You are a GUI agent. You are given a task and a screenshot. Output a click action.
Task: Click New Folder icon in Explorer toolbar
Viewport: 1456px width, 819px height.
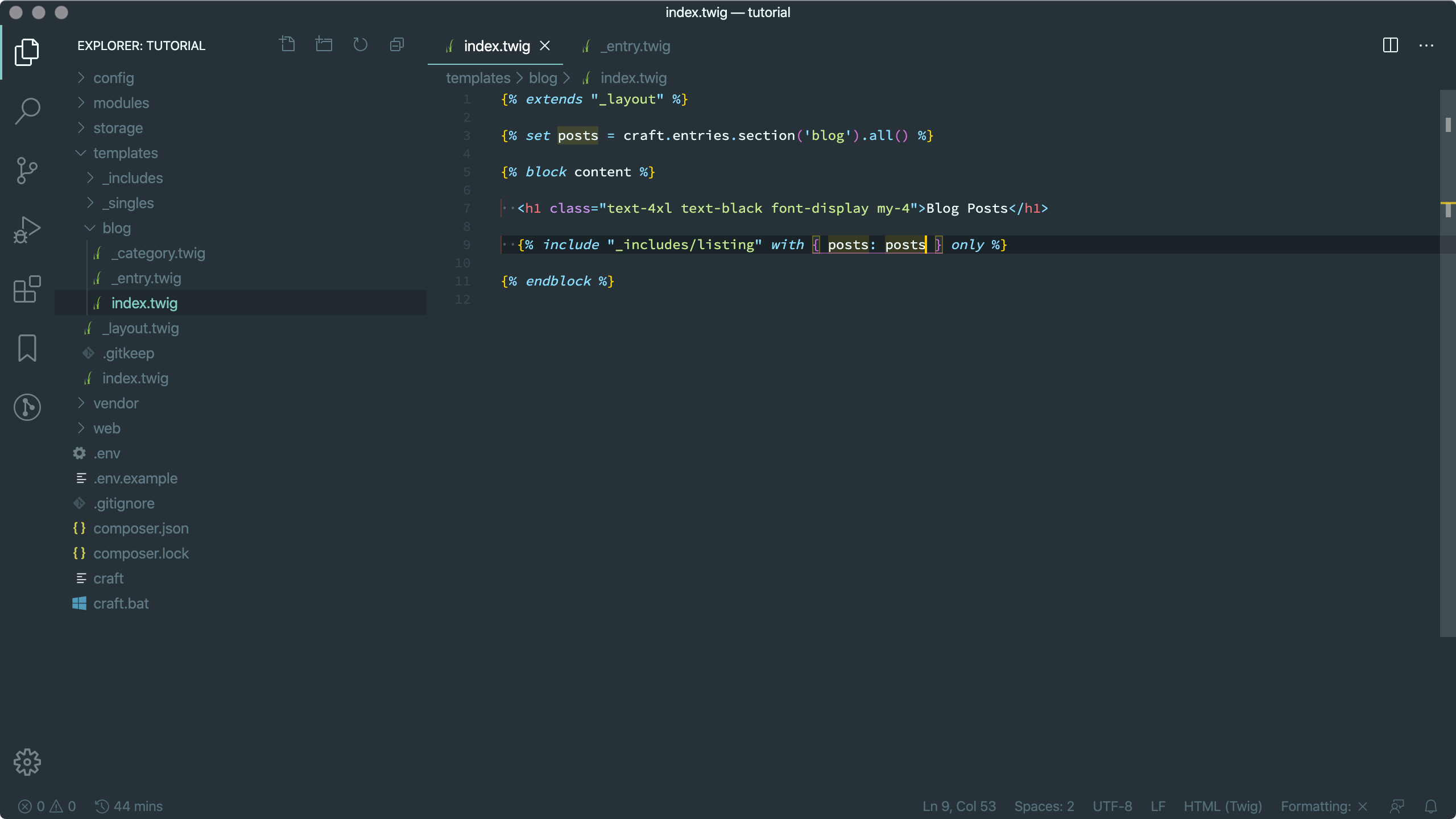[324, 44]
